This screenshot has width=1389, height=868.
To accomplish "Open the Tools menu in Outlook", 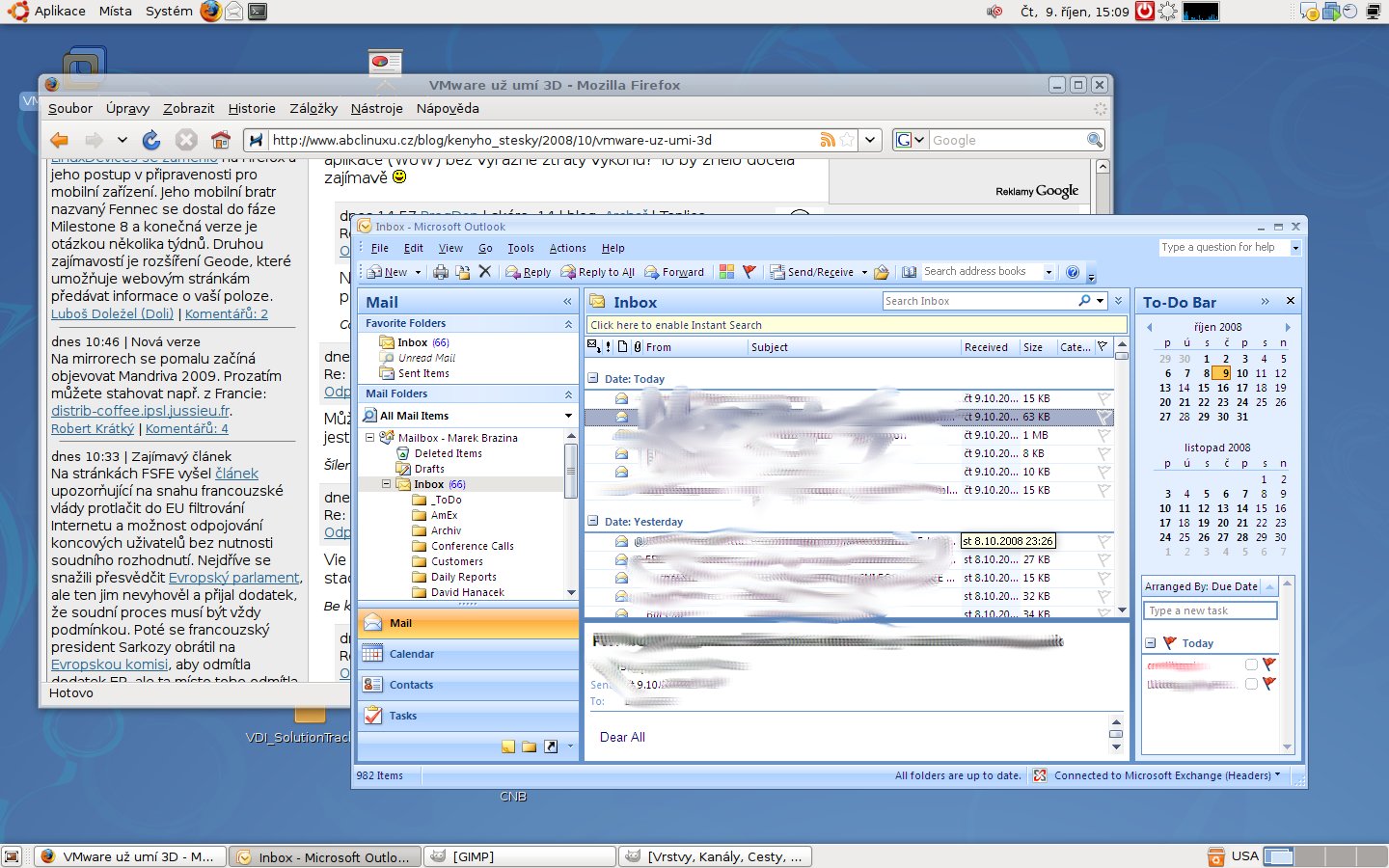I will pyautogui.click(x=521, y=248).
